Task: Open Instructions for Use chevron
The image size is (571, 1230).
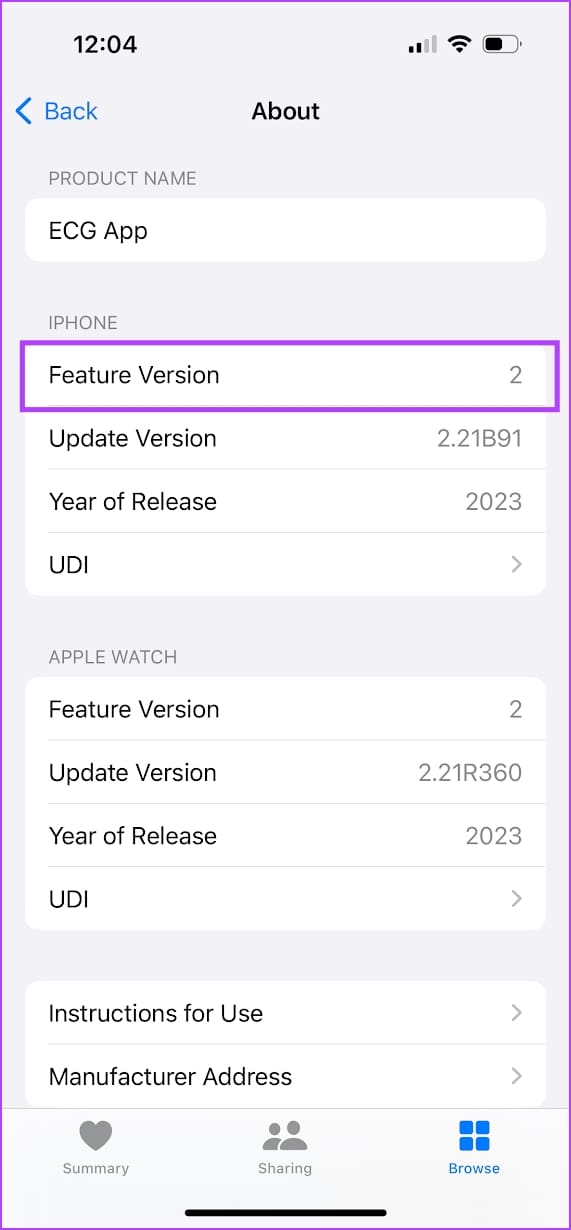Action: click(x=516, y=1013)
